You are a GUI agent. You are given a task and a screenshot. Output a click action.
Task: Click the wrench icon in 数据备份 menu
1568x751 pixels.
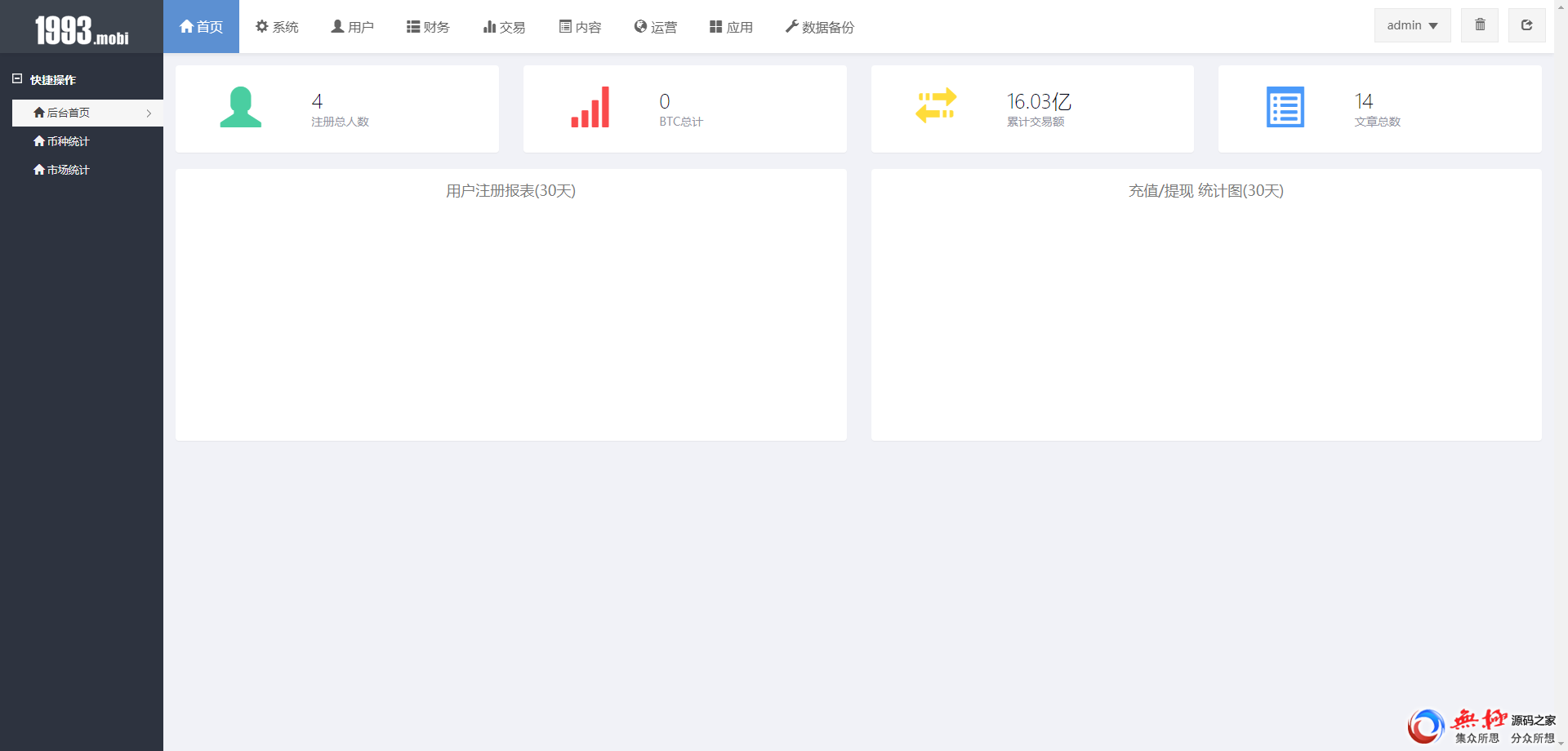tap(791, 26)
